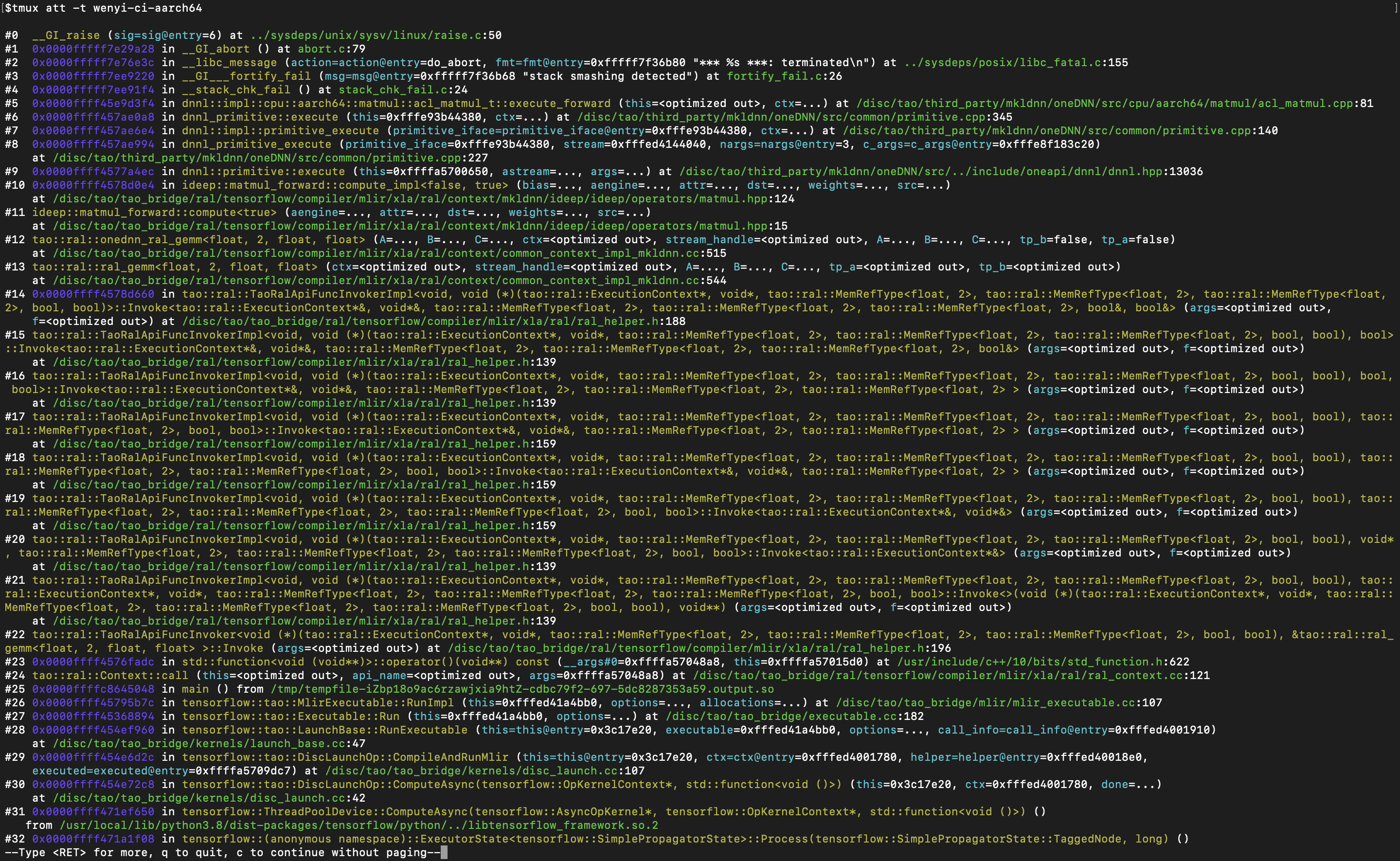This screenshot has height=861, width=1400.
Task: Click std_function.h:622 path in frame #23
Action: coord(1043,662)
